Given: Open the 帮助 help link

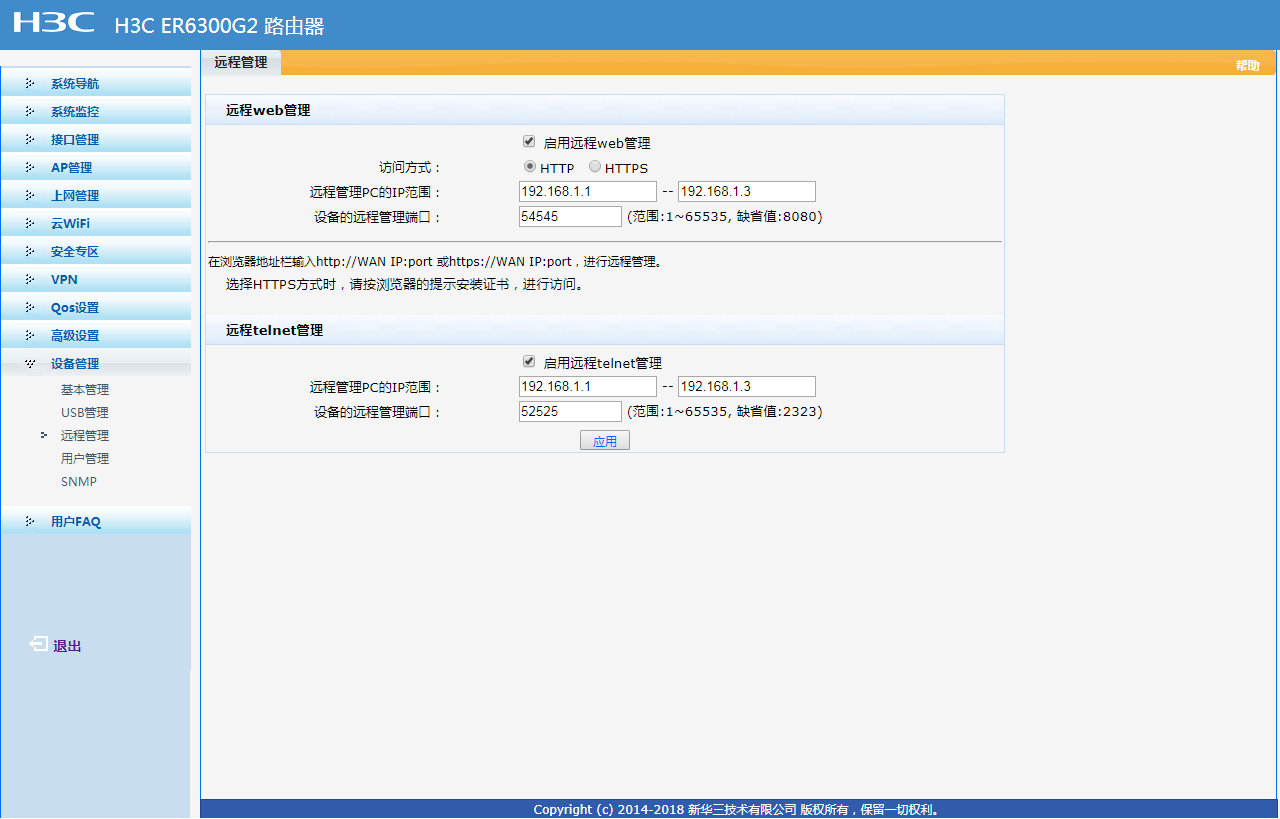Looking at the screenshot, I should (1248, 66).
